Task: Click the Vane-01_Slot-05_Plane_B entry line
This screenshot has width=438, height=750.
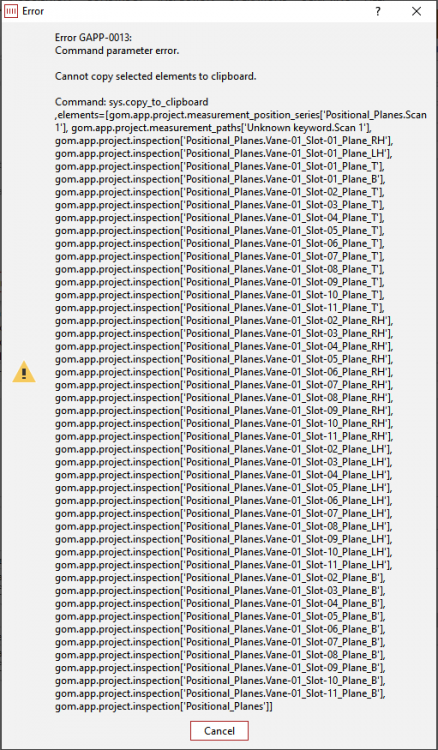Action: coord(220,617)
